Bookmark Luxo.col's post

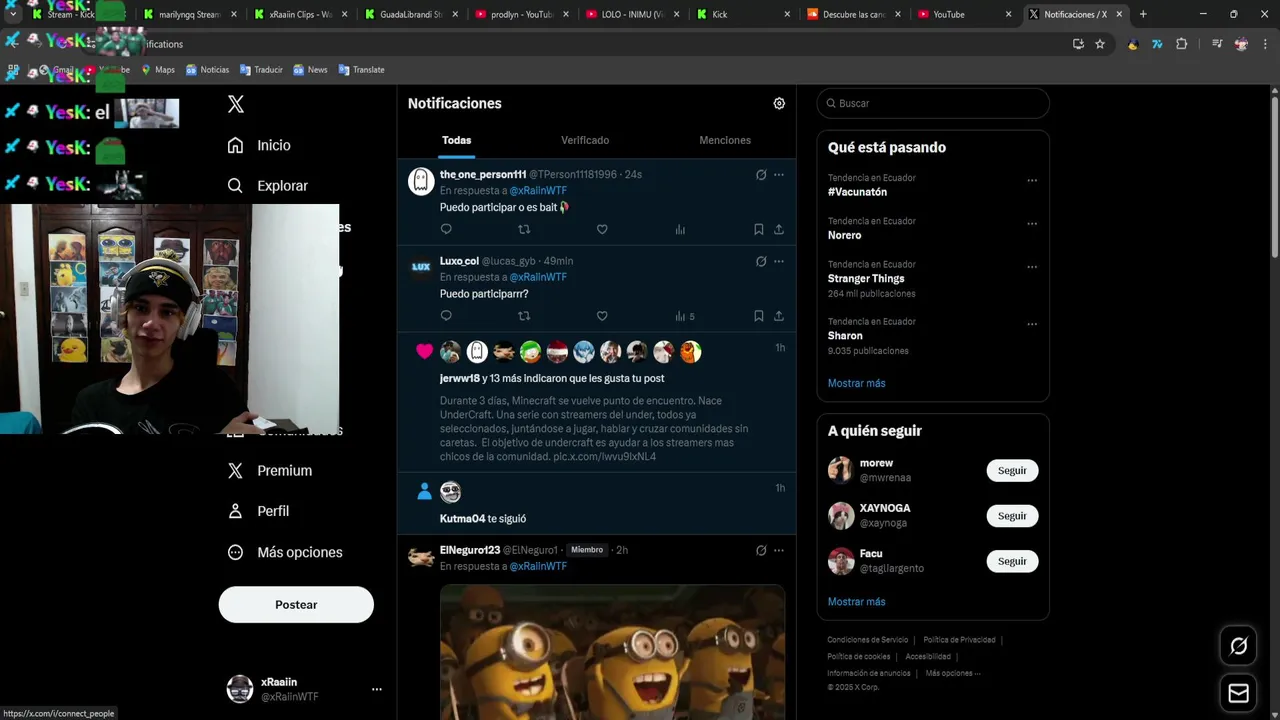(758, 316)
